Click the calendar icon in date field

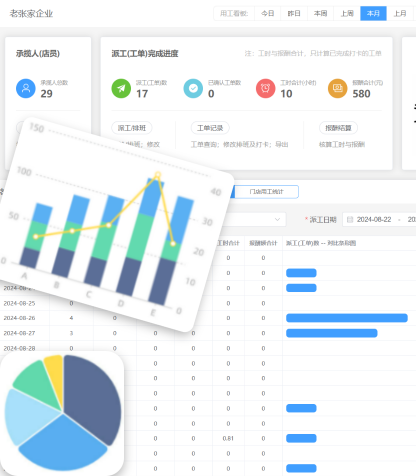(x=350, y=219)
